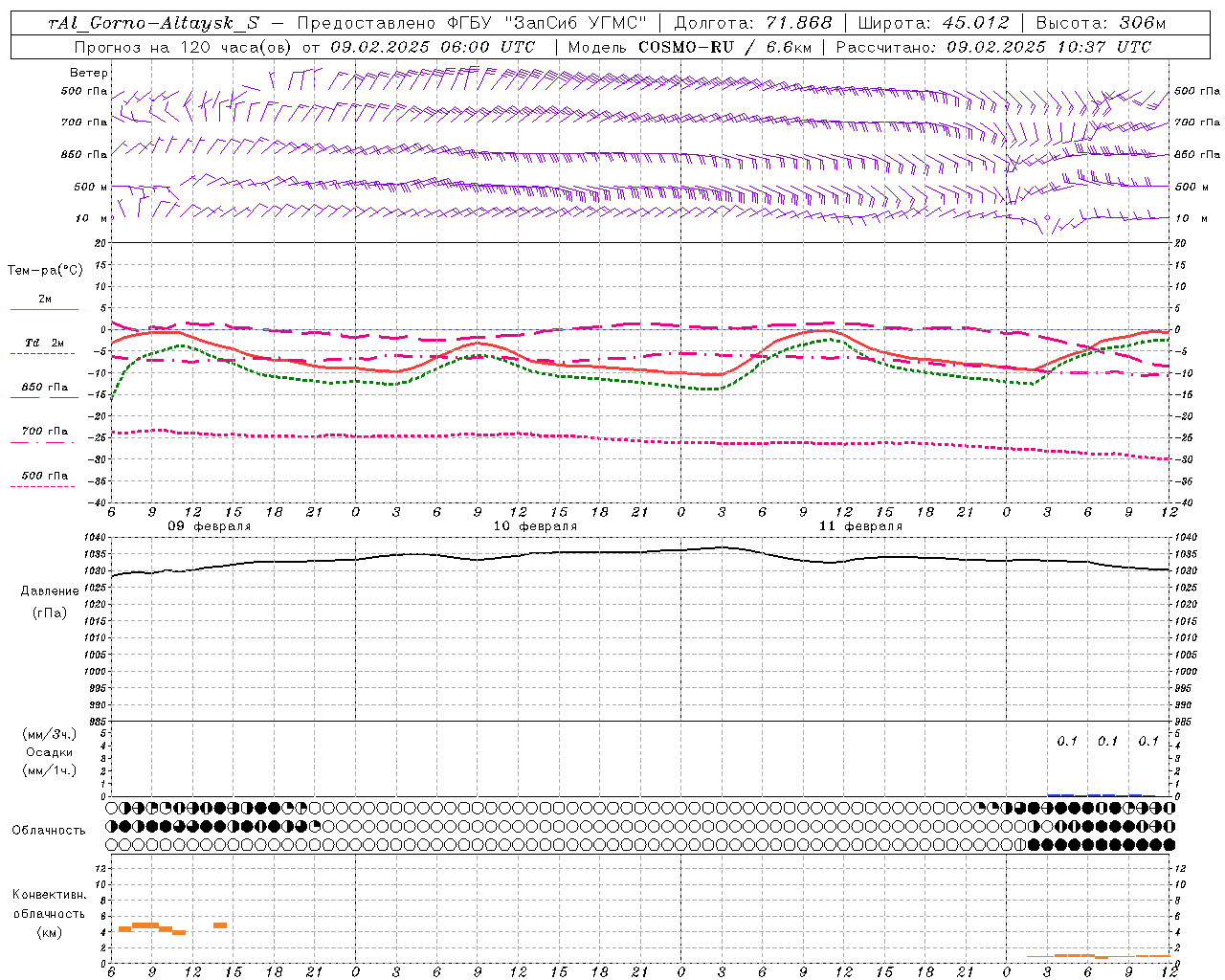Select the 500 м wind level label on the left

coord(90,187)
